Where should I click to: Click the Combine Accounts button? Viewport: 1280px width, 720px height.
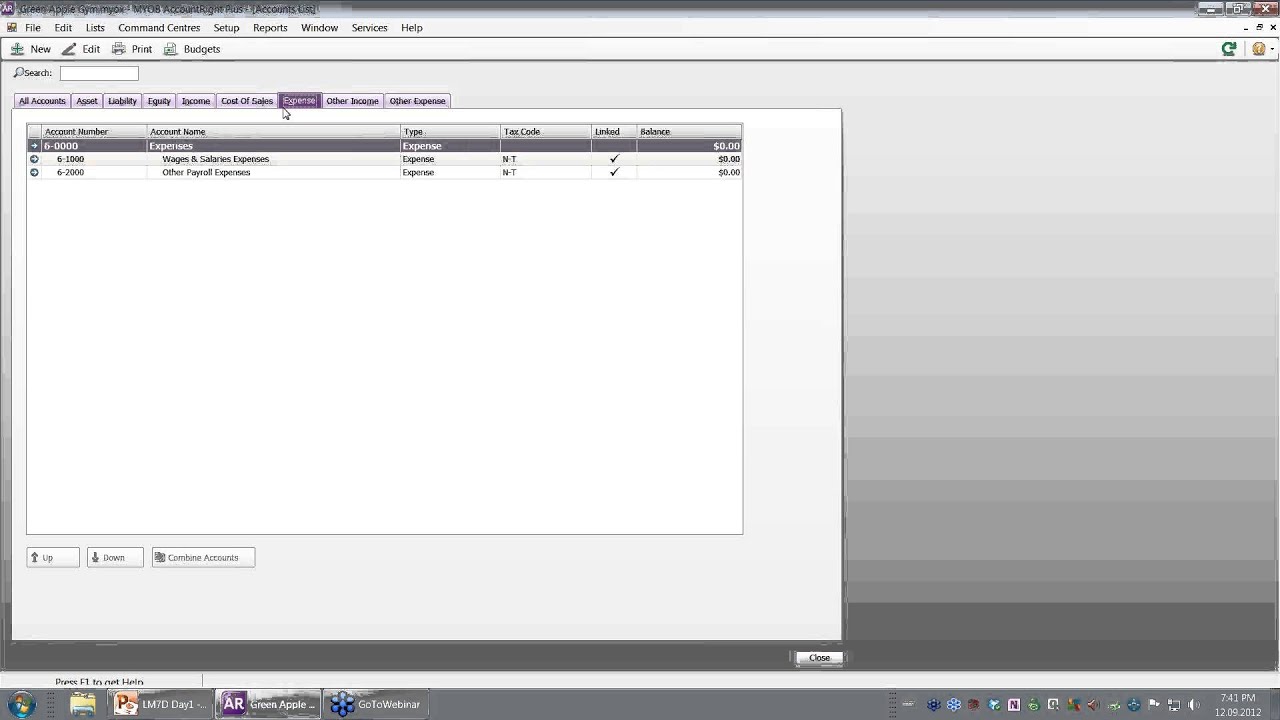[x=203, y=558]
